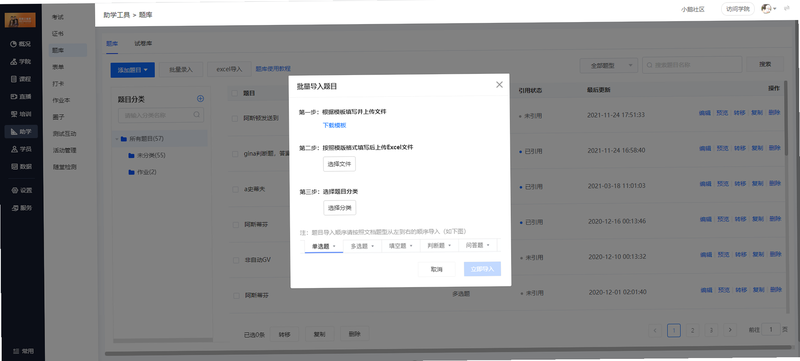Close the 批量导入题目 dialog

(499, 85)
